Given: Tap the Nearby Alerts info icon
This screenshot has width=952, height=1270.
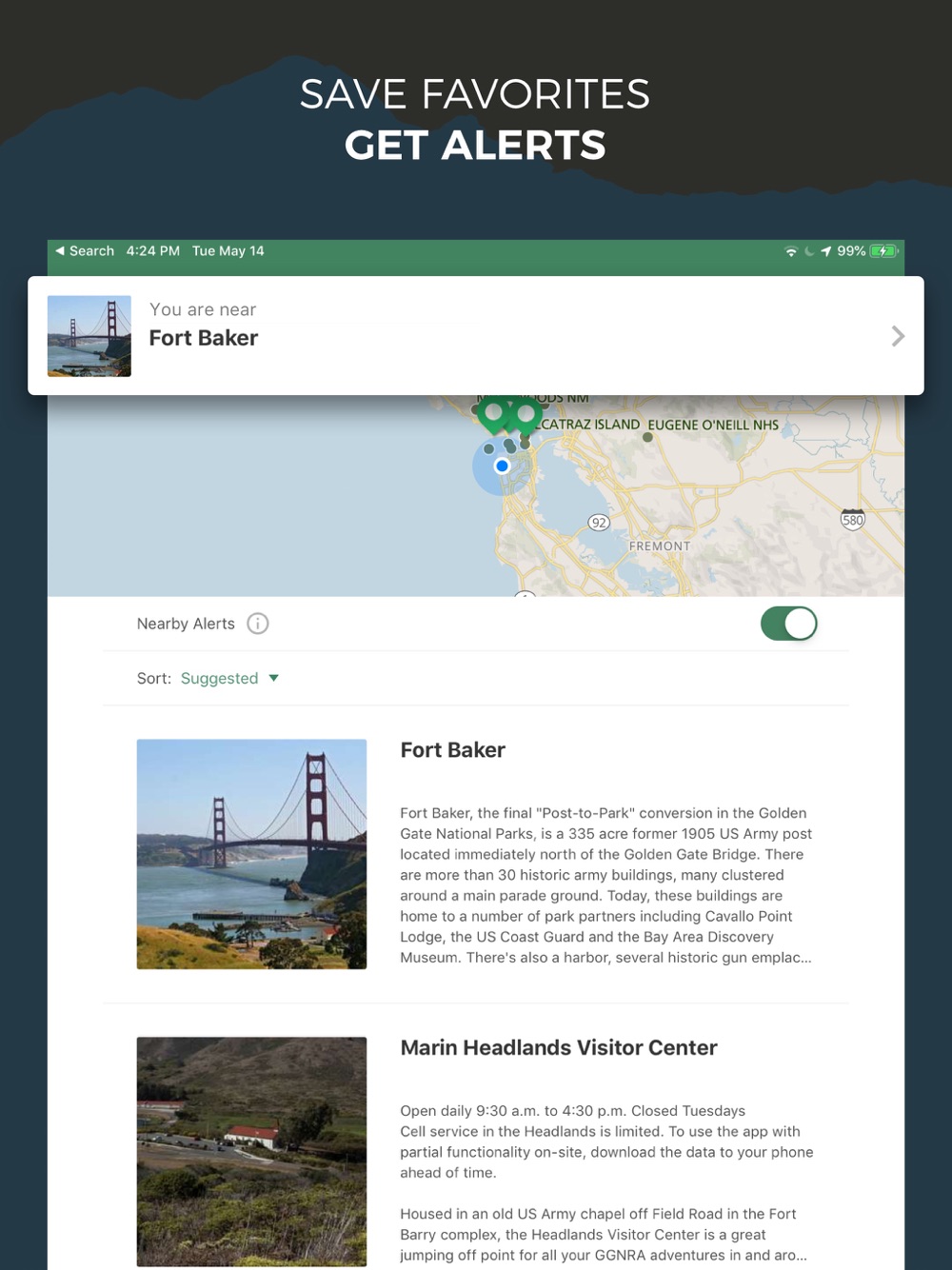Looking at the screenshot, I should coord(258,624).
